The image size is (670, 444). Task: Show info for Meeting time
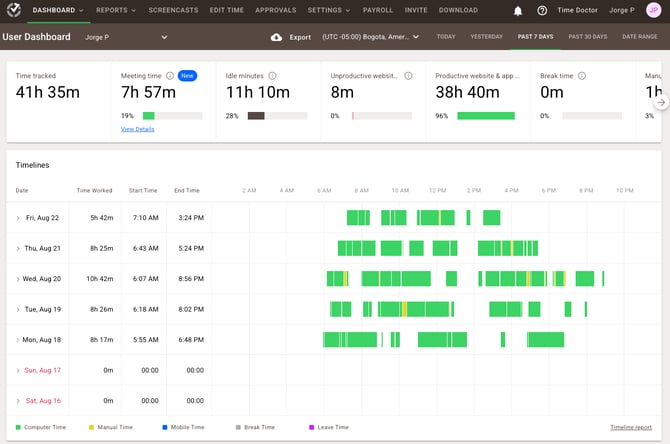pyautogui.click(x=170, y=76)
